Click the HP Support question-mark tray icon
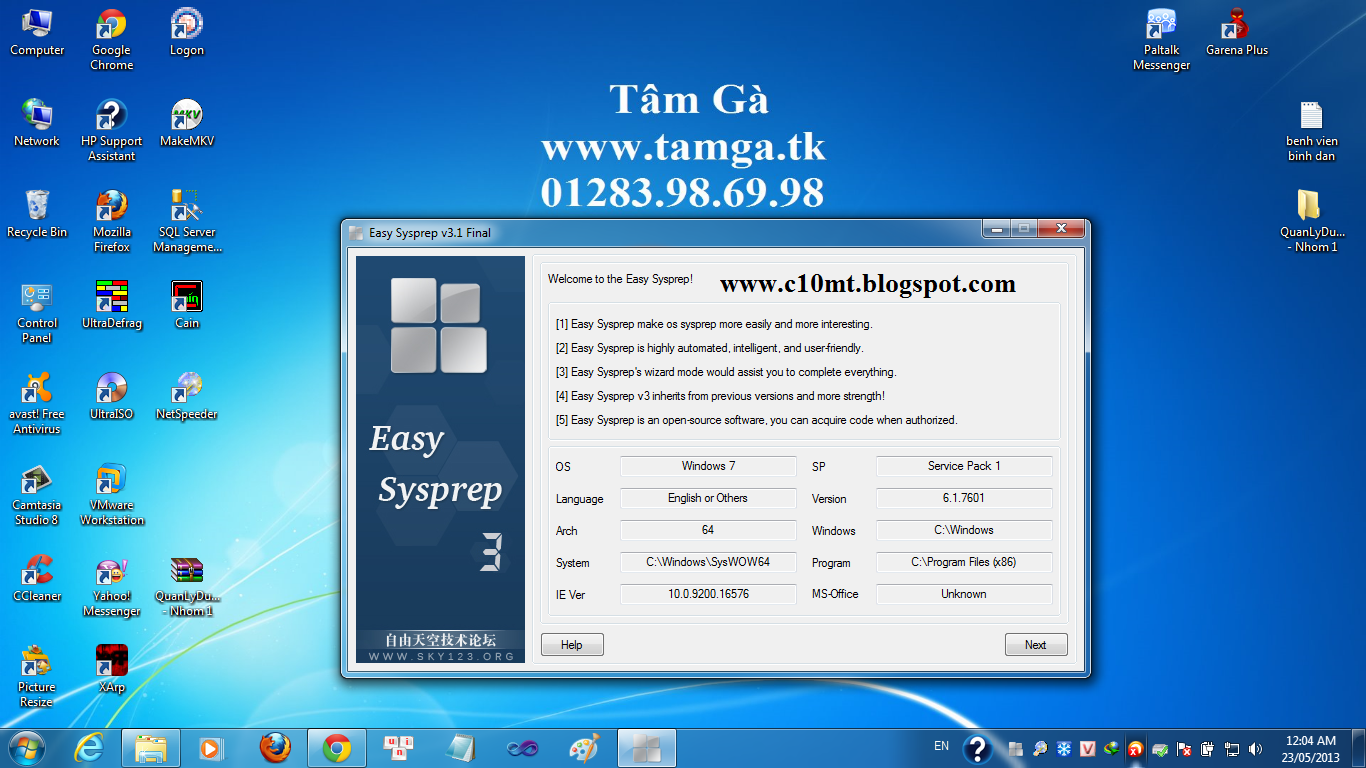1366x768 pixels. pos(977,749)
